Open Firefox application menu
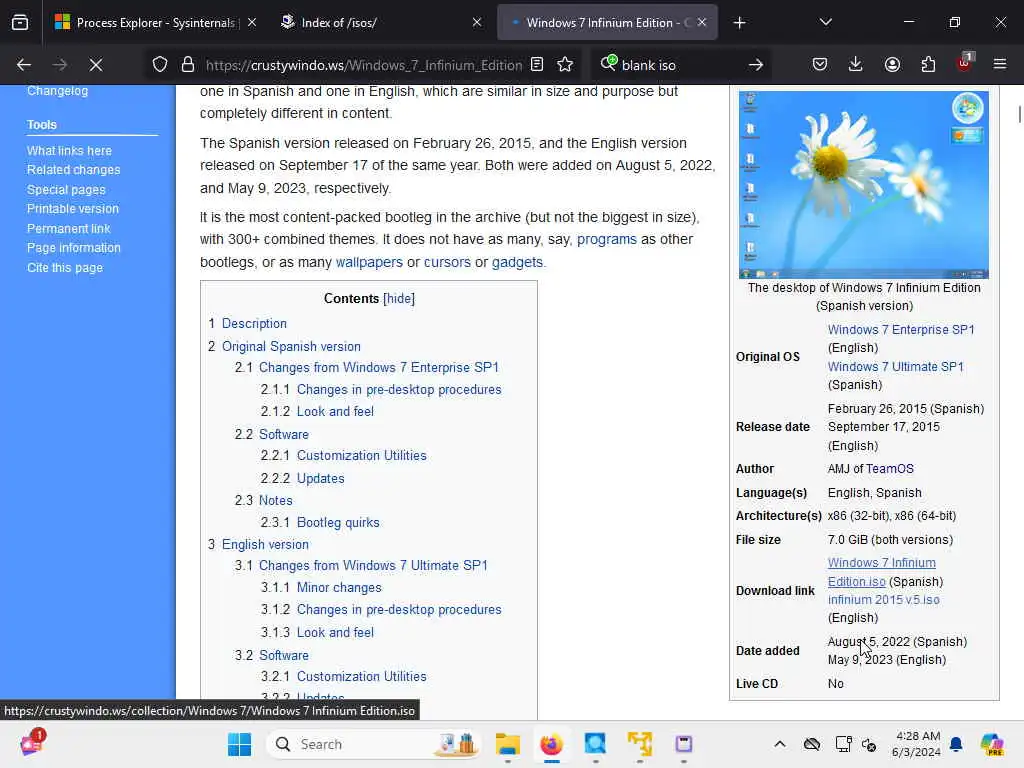Image resolution: width=1024 pixels, height=768 pixels. (1000, 64)
